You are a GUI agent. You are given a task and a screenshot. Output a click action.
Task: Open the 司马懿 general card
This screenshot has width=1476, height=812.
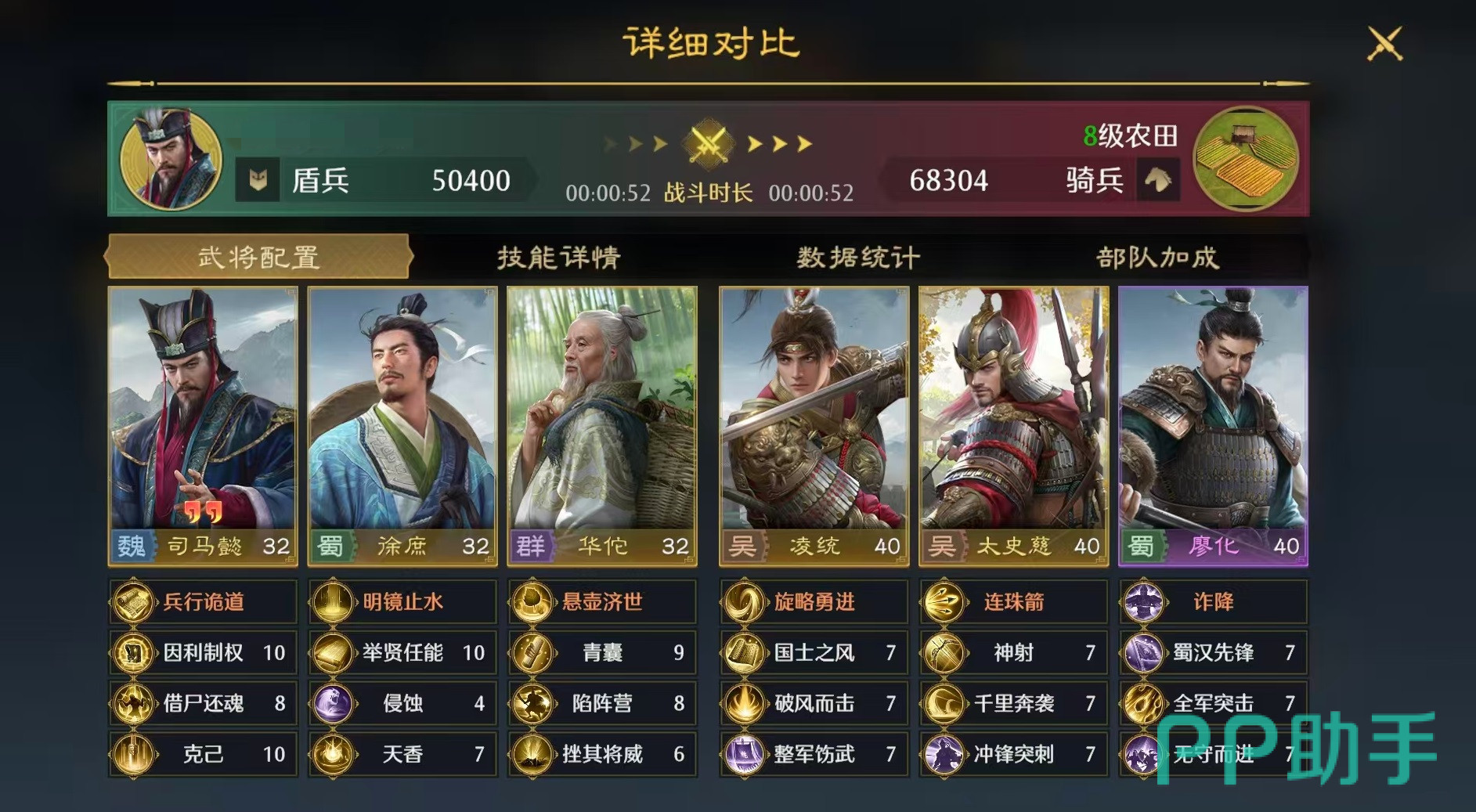[x=203, y=426]
